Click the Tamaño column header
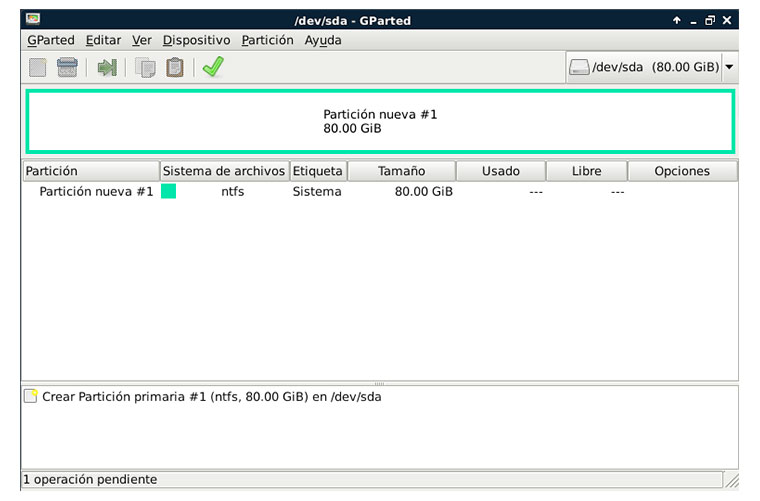 pyautogui.click(x=402, y=171)
